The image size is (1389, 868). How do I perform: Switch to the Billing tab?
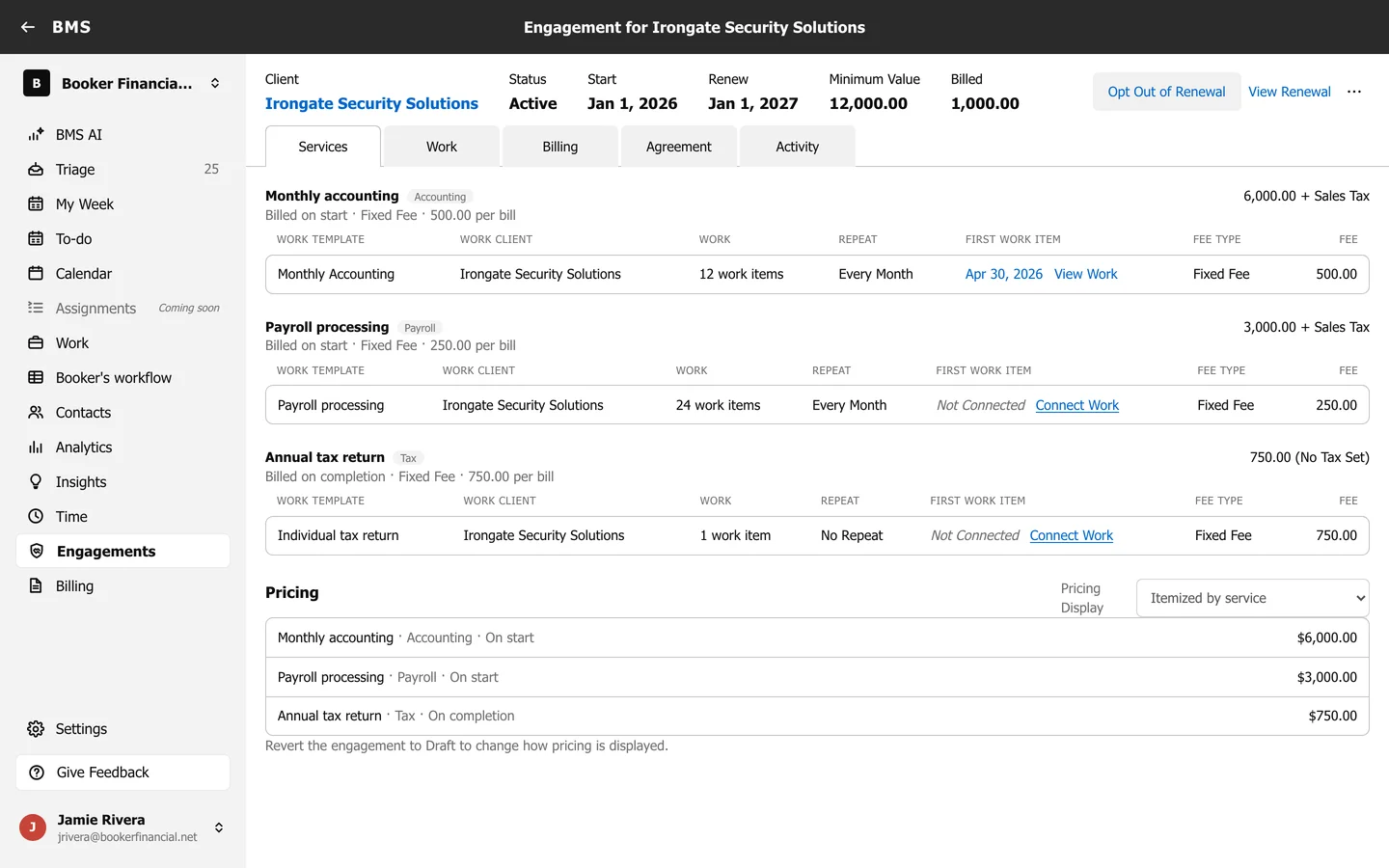pos(560,147)
